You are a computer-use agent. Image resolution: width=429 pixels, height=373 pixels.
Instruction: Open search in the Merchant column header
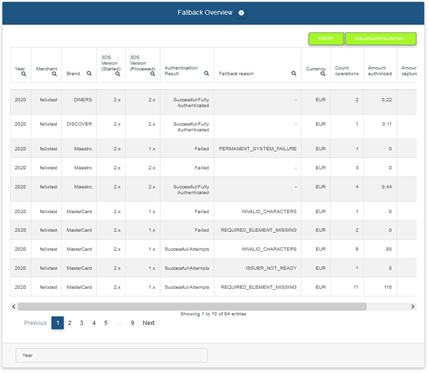[54, 74]
